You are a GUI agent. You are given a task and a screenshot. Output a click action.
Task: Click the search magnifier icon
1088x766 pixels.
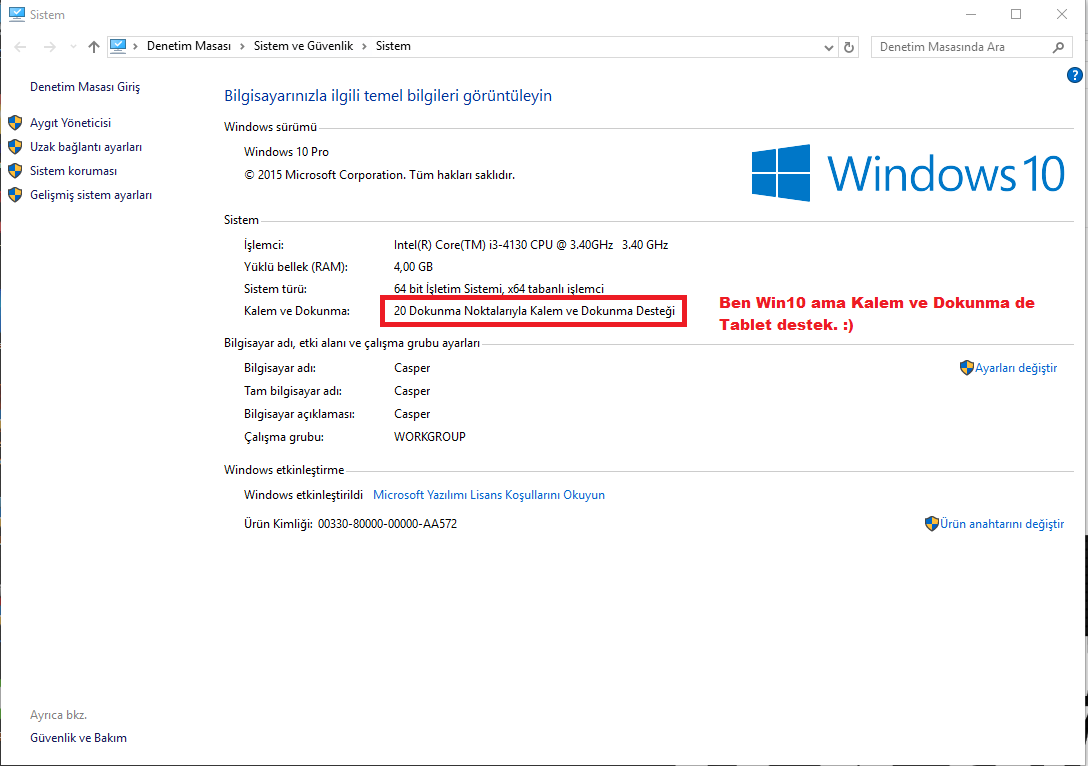pyautogui.click(x=1057, y=47)
